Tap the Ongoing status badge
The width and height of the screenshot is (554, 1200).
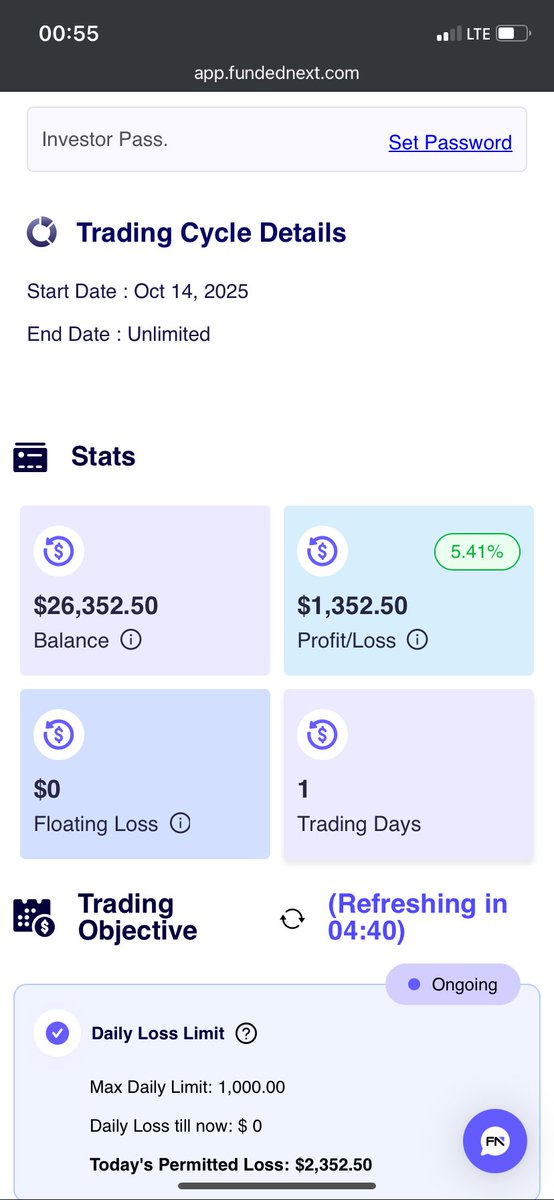point(453,984)
